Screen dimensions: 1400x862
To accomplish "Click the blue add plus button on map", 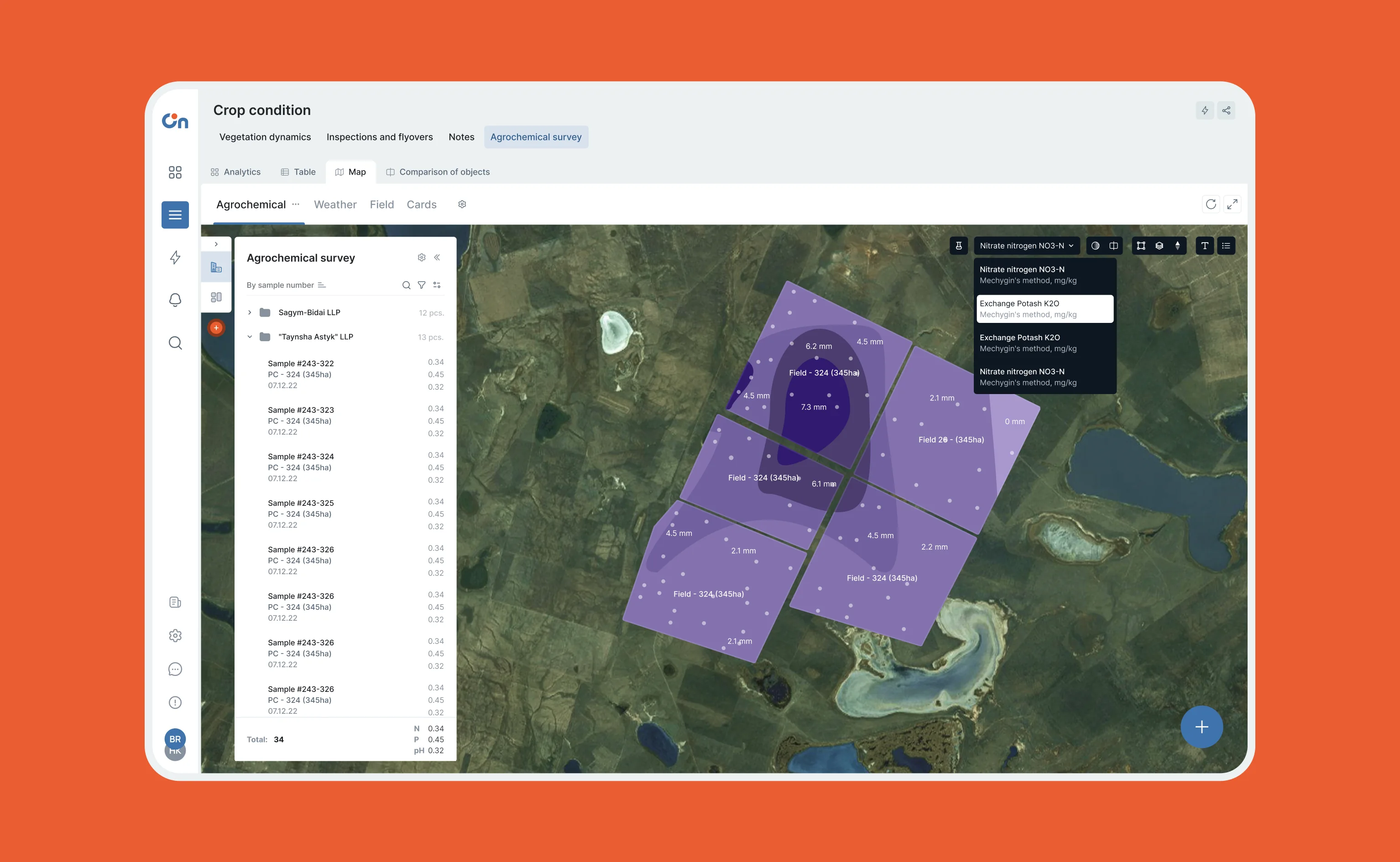I will [x=1201, y=727].
